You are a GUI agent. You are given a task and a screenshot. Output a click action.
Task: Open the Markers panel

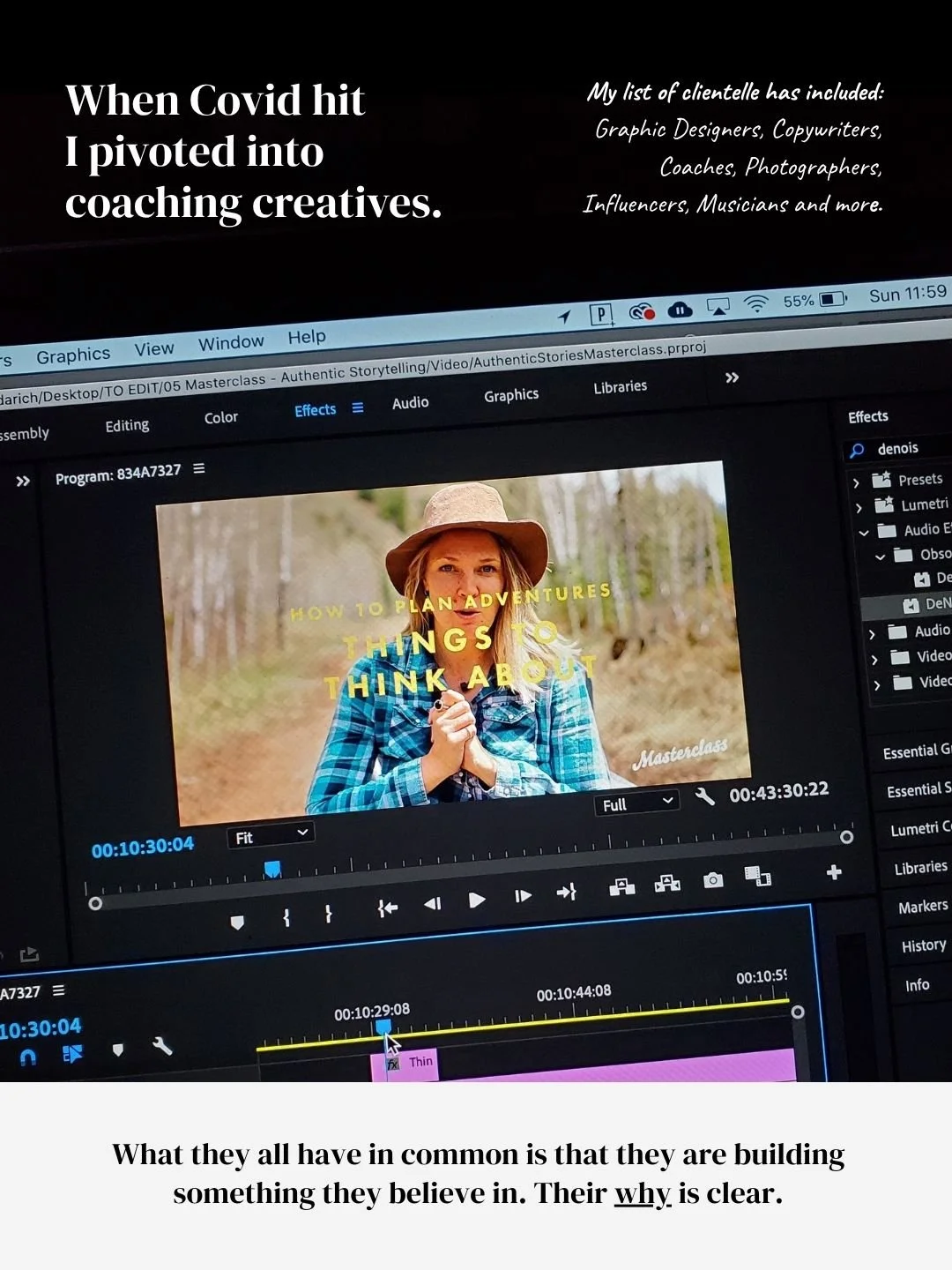point(923,907)
